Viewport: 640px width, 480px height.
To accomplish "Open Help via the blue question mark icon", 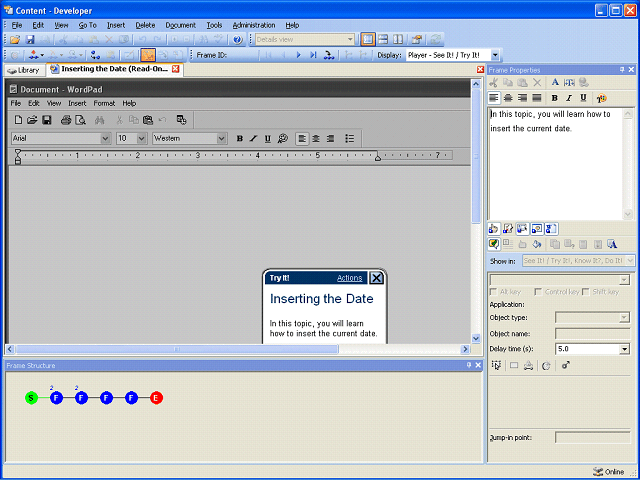I will coord(238,40).
